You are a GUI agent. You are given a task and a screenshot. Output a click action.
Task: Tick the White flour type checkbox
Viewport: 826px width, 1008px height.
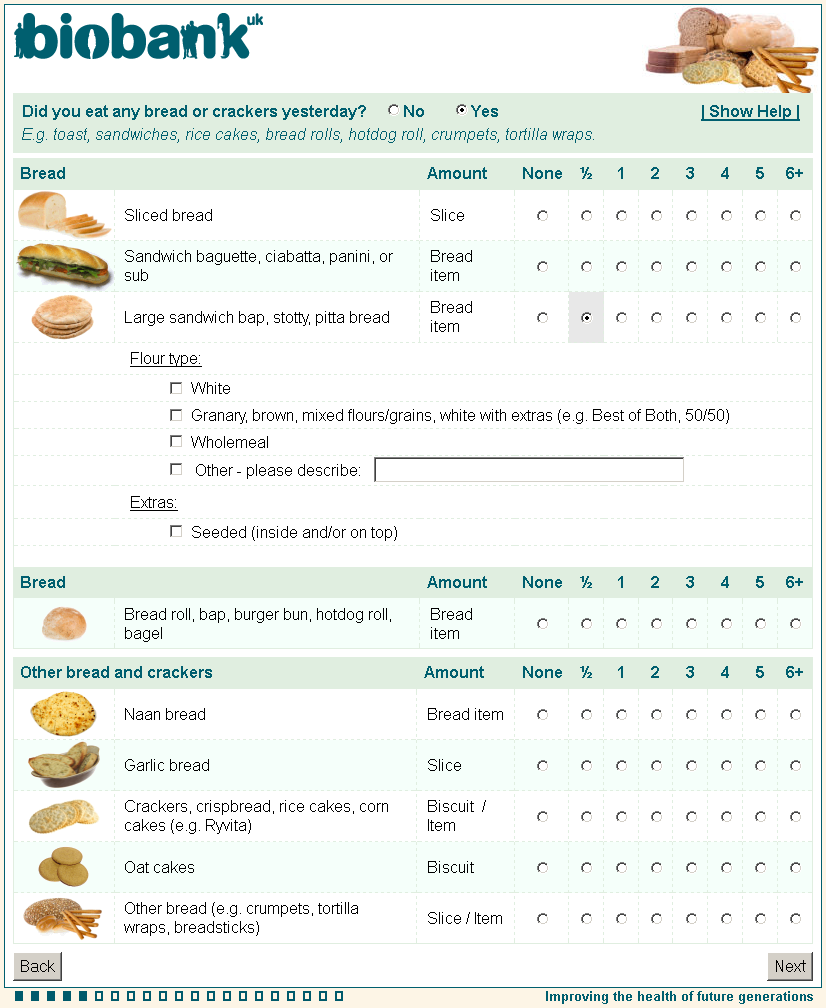[176, 388]
